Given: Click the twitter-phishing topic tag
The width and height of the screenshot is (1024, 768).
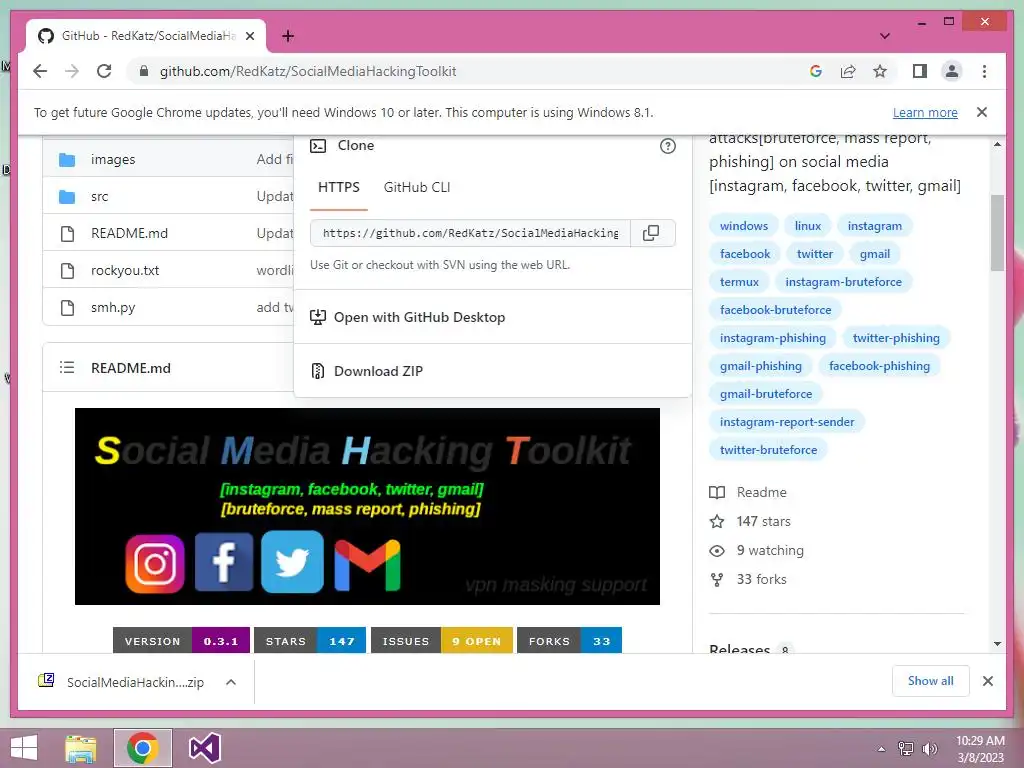Looking at the screenshot, I should pos(896,338).
